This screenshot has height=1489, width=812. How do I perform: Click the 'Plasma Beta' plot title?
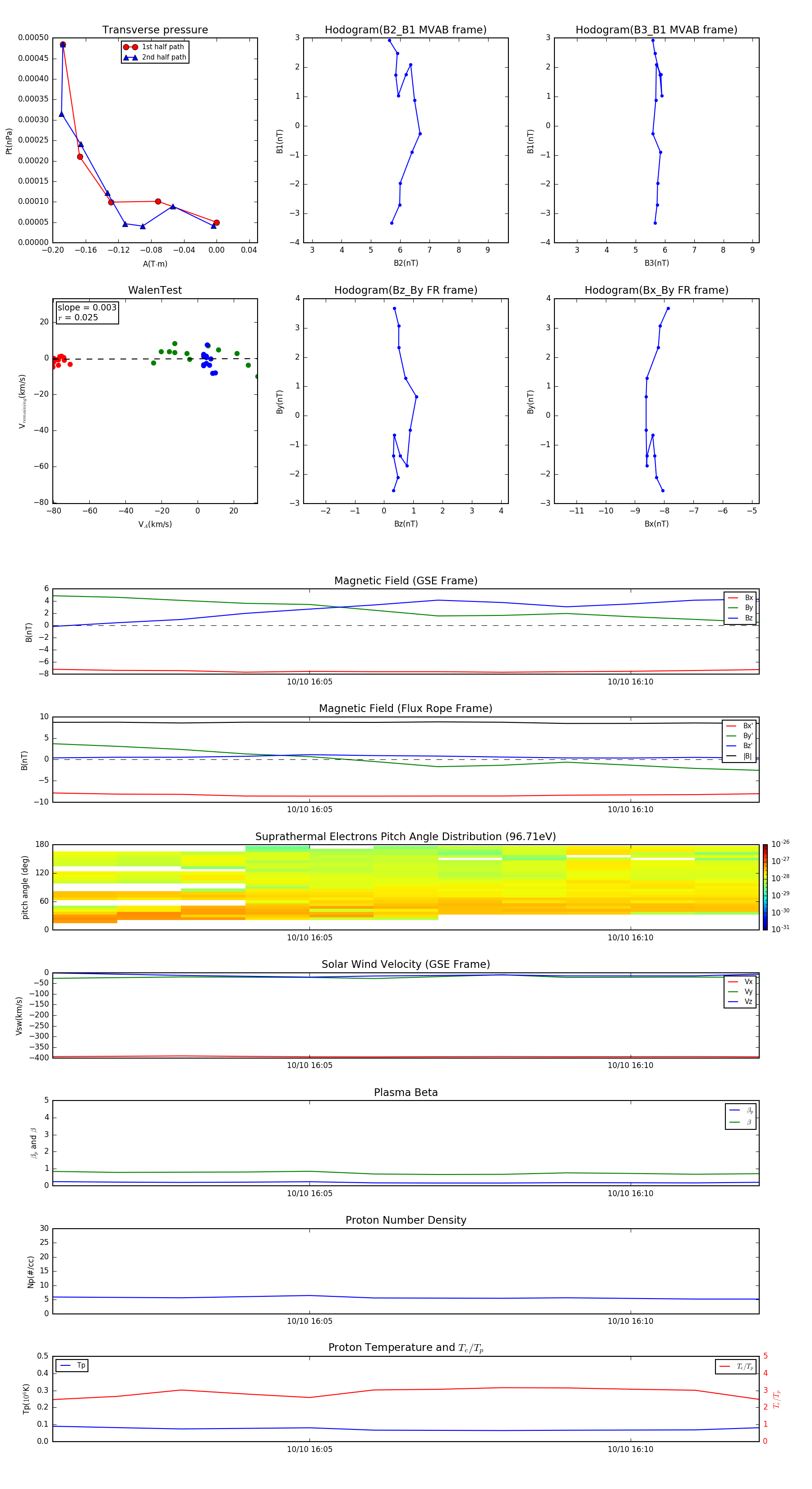406,1092
